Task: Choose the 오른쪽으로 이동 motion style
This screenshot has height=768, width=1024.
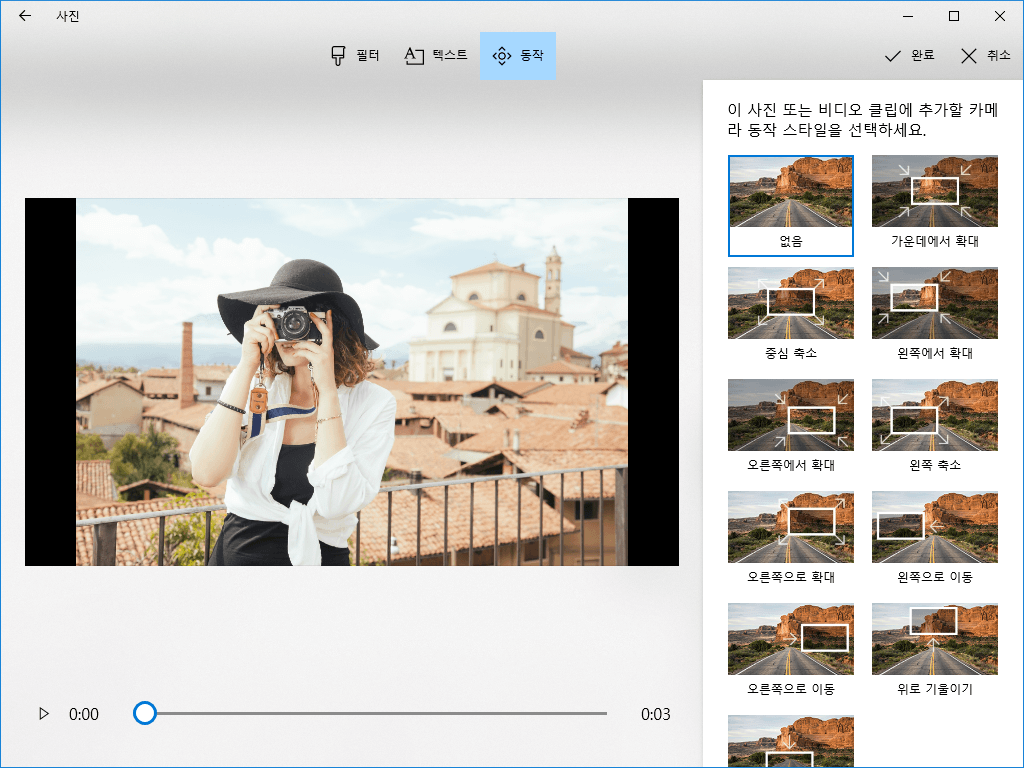Action: tap(791, 652)
